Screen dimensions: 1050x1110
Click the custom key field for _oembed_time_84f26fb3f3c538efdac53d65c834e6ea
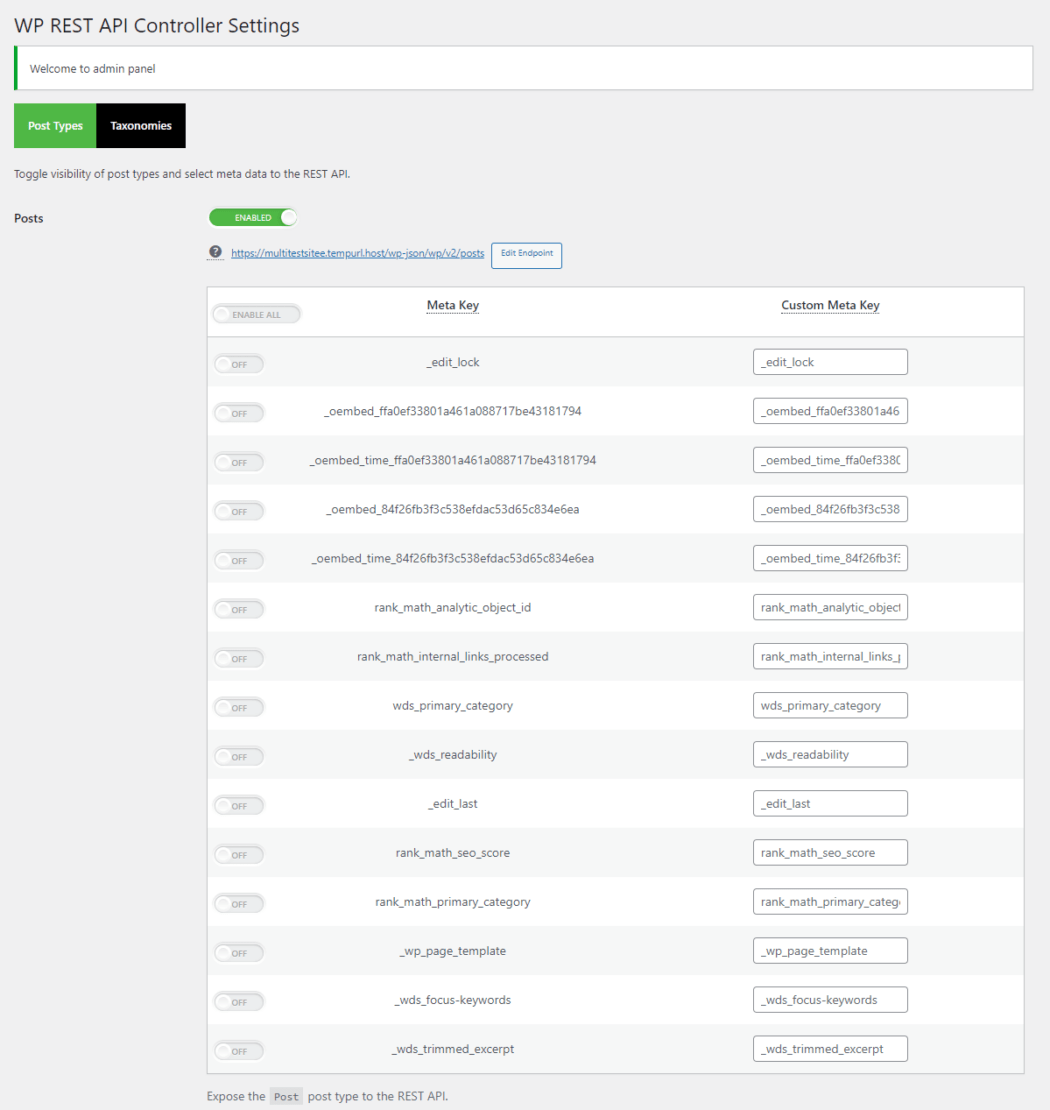tap(831, 558)
